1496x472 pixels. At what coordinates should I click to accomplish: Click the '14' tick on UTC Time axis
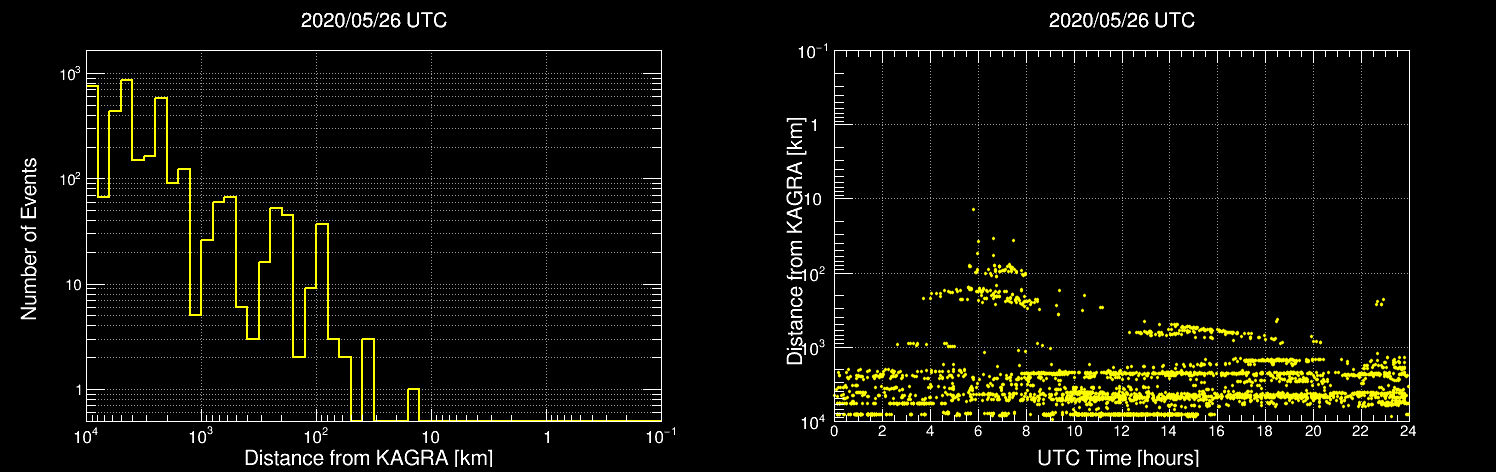pyautogui.click(x=1169, y=431)
